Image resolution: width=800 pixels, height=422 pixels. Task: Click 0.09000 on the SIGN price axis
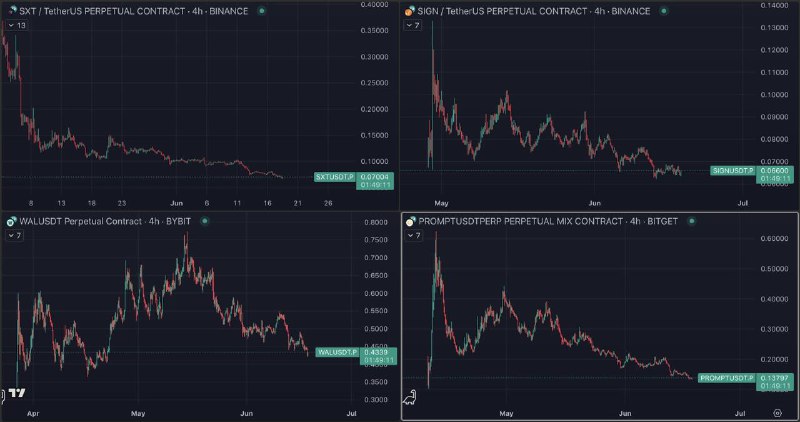[775, 117]
